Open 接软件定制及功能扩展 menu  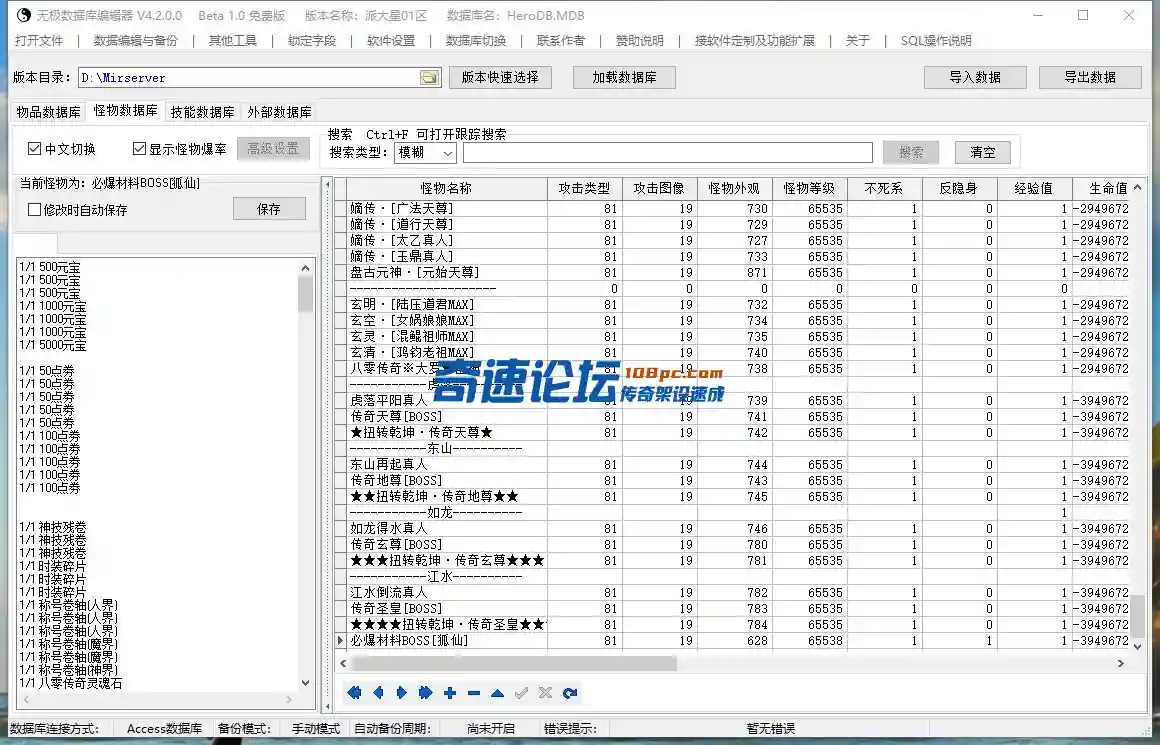(x=755, y=41)
